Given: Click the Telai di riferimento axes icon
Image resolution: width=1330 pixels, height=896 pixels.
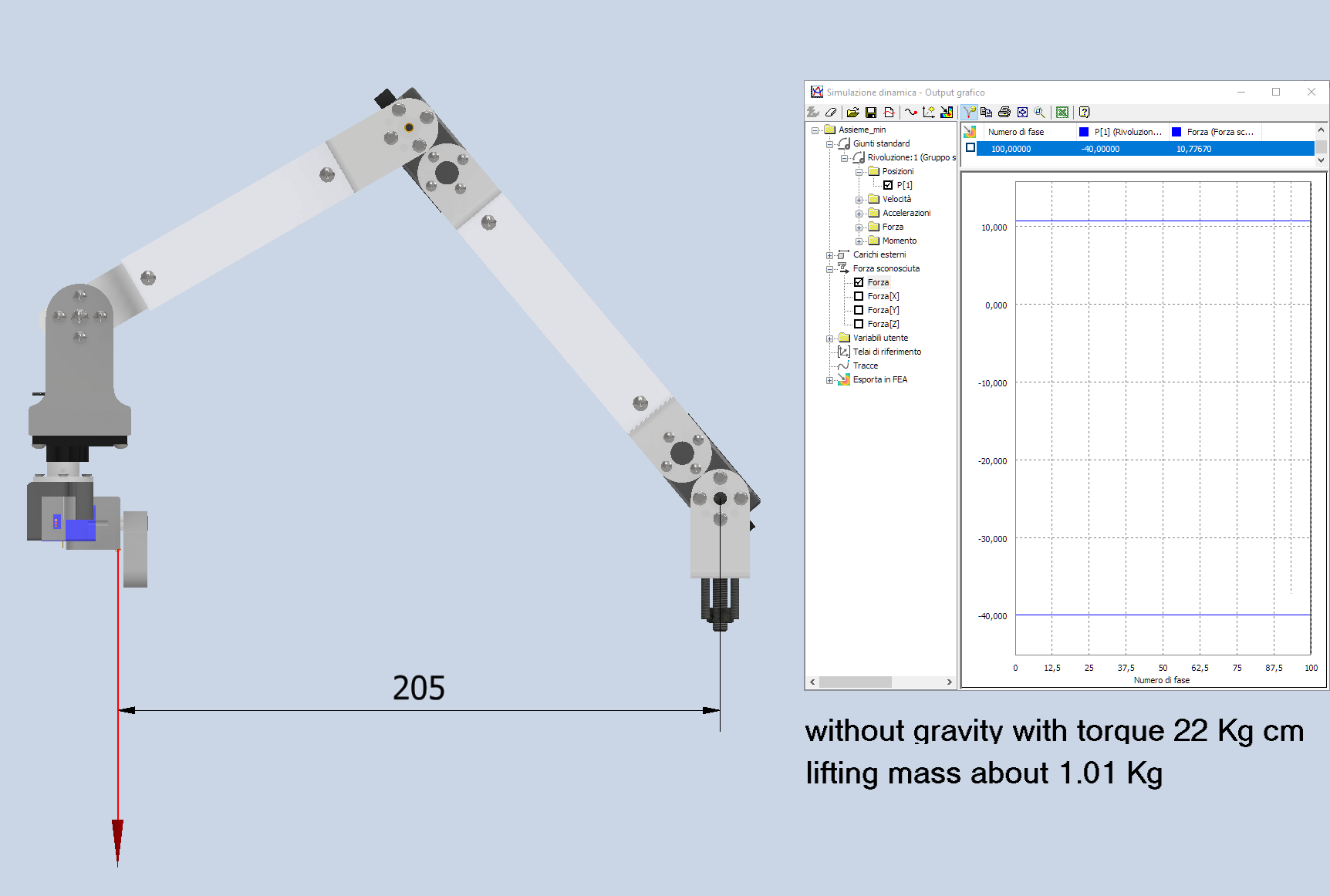Looking at the screenshot, I should 844,352.
